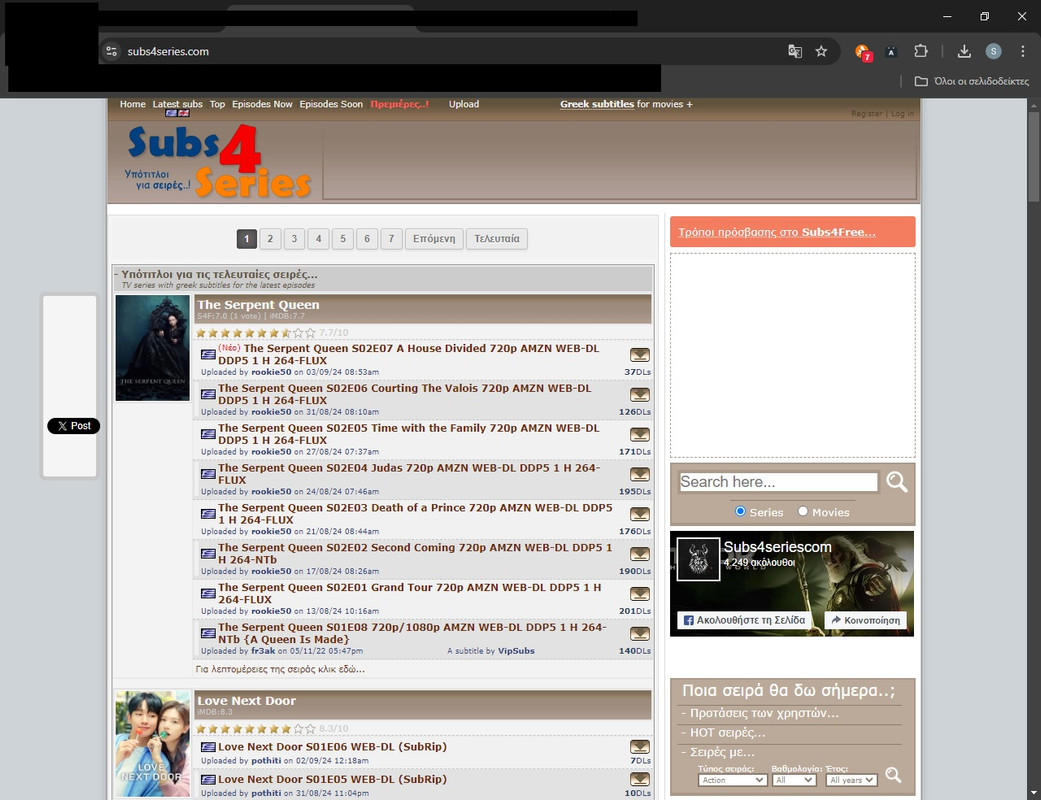1041x800 pixels.
Task: Download Love Next Door S01E06 subtitle
Action: click(639, 747)
